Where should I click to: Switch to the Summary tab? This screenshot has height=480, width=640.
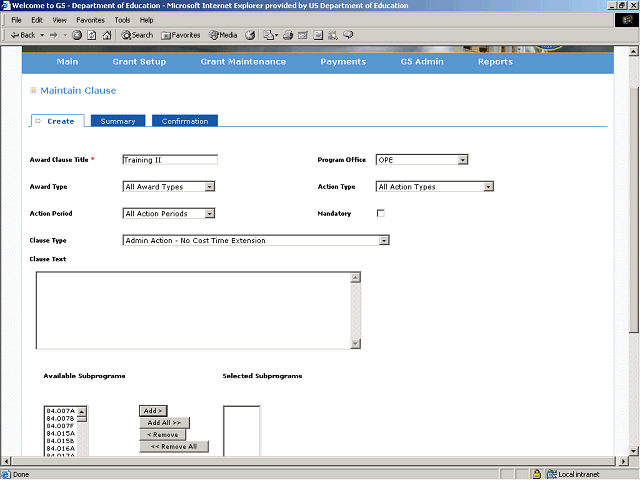pyautogui.click(x=118, y=121)
